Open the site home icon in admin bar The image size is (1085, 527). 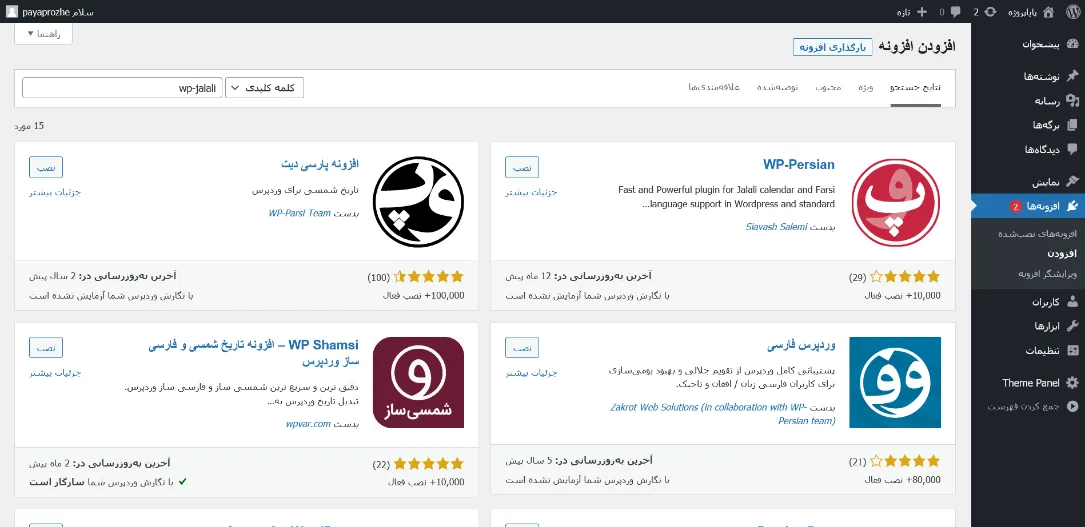coord(1048,11)
